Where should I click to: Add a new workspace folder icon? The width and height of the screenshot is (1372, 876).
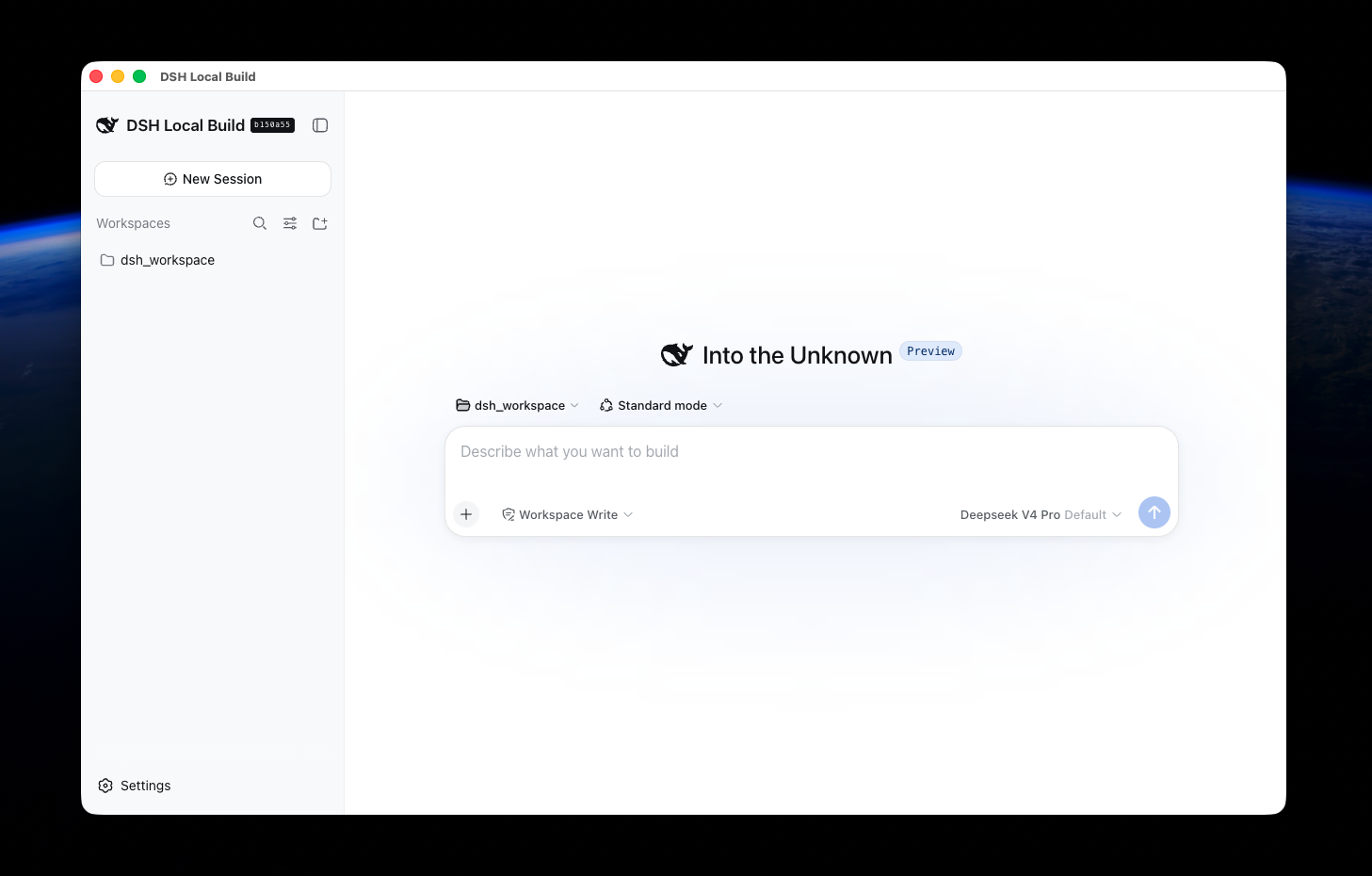point(320,223)
